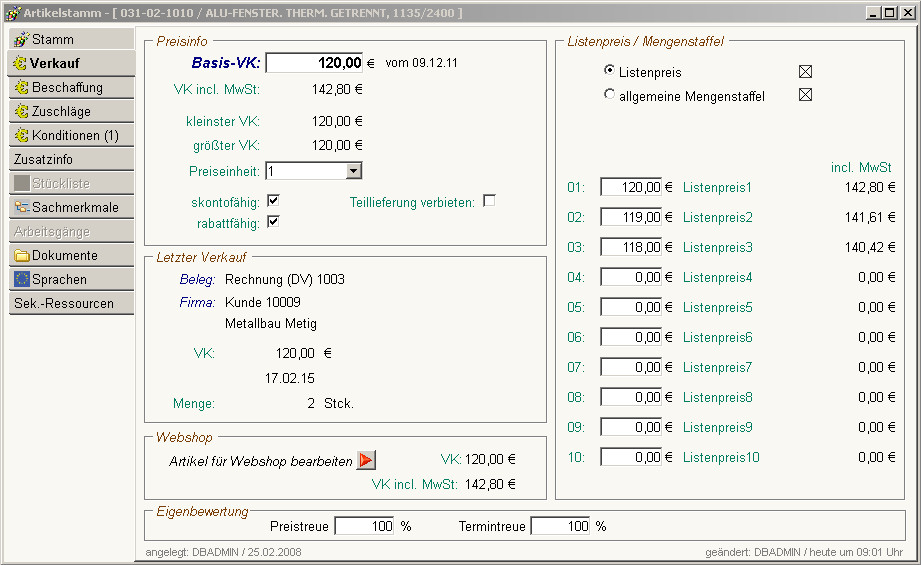Click the 'Rechnung (DV) 1003' text

pos(285,280)
